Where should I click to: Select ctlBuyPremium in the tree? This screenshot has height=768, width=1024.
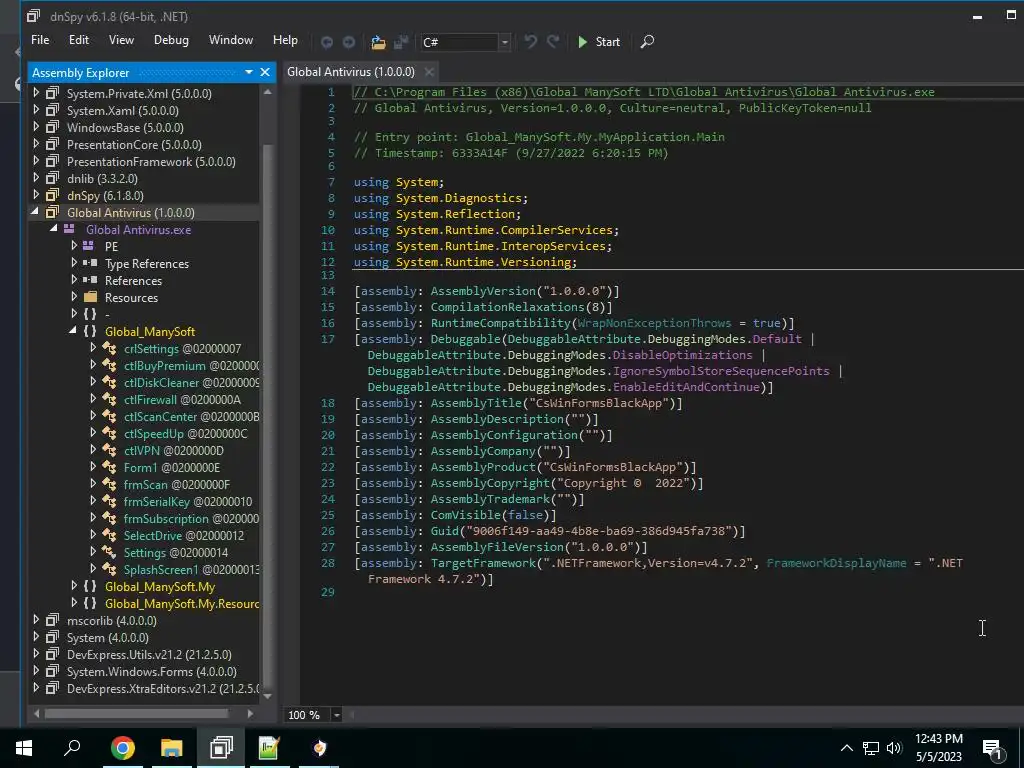click(191, 366)
